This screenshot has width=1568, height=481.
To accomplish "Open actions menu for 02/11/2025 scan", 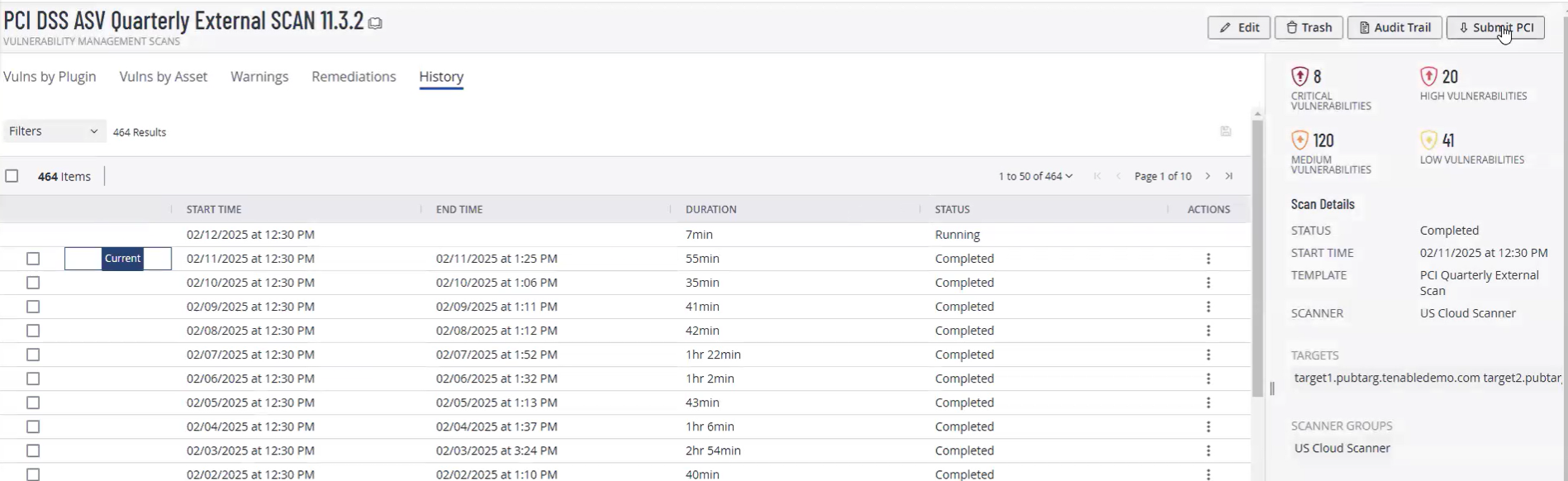I will [1209, 259].
